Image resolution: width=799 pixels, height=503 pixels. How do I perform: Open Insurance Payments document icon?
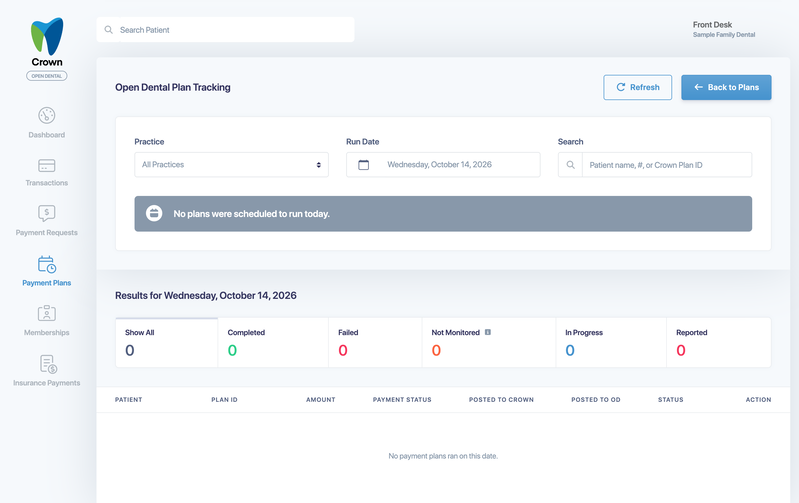point(48,364)
